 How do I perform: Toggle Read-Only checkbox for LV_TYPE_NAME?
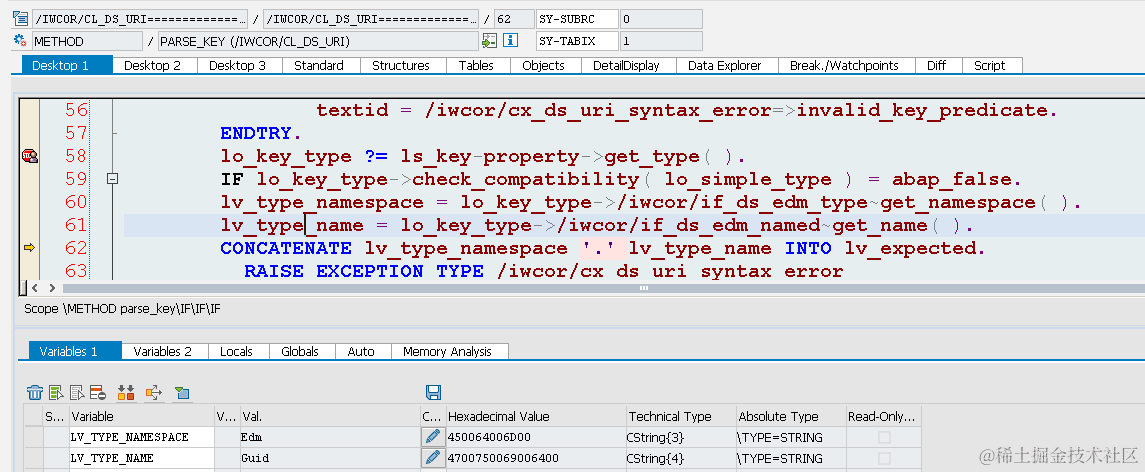click(x=884, y=458)
